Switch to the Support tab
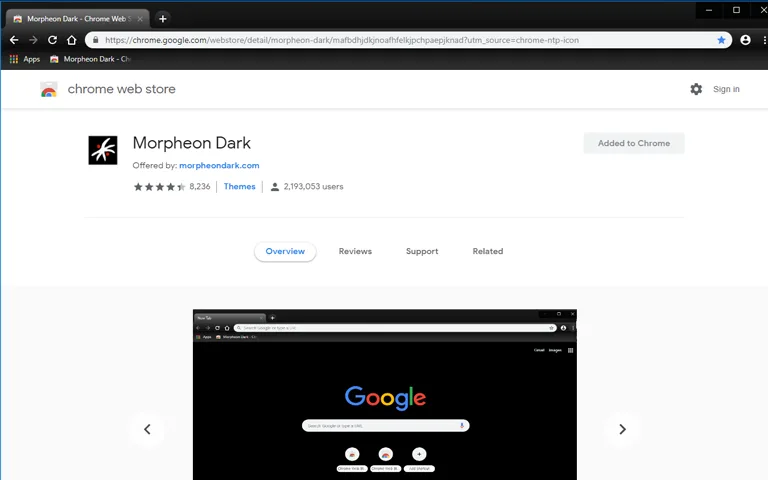Viewport: 768px width, 480px height. pyautogui.click(x=422, y=251)
